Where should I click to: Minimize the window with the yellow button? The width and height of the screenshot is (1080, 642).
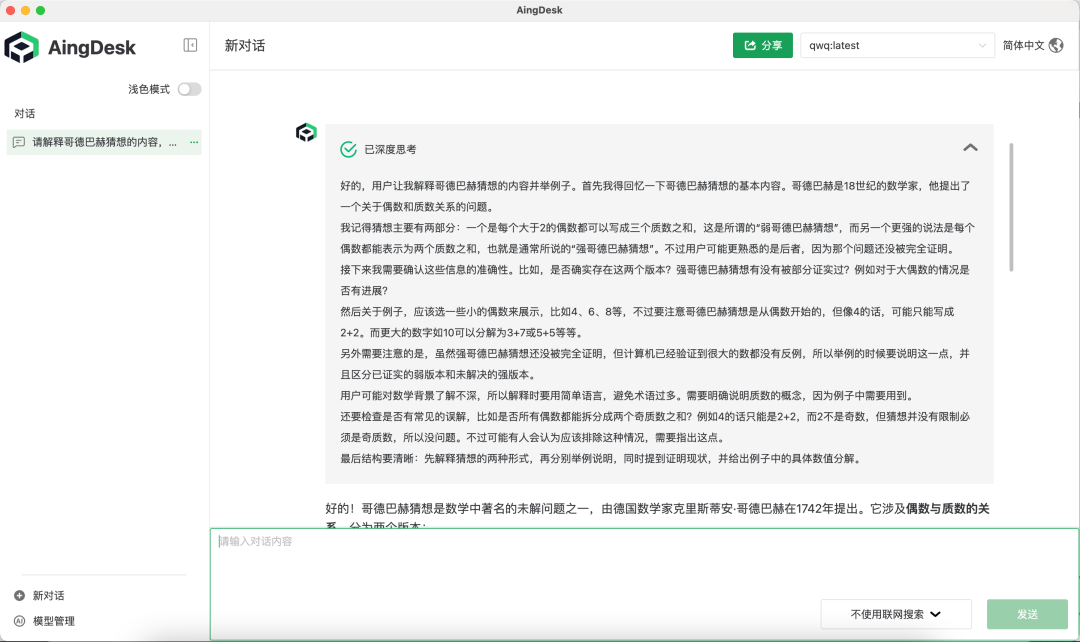coord(25,10)
